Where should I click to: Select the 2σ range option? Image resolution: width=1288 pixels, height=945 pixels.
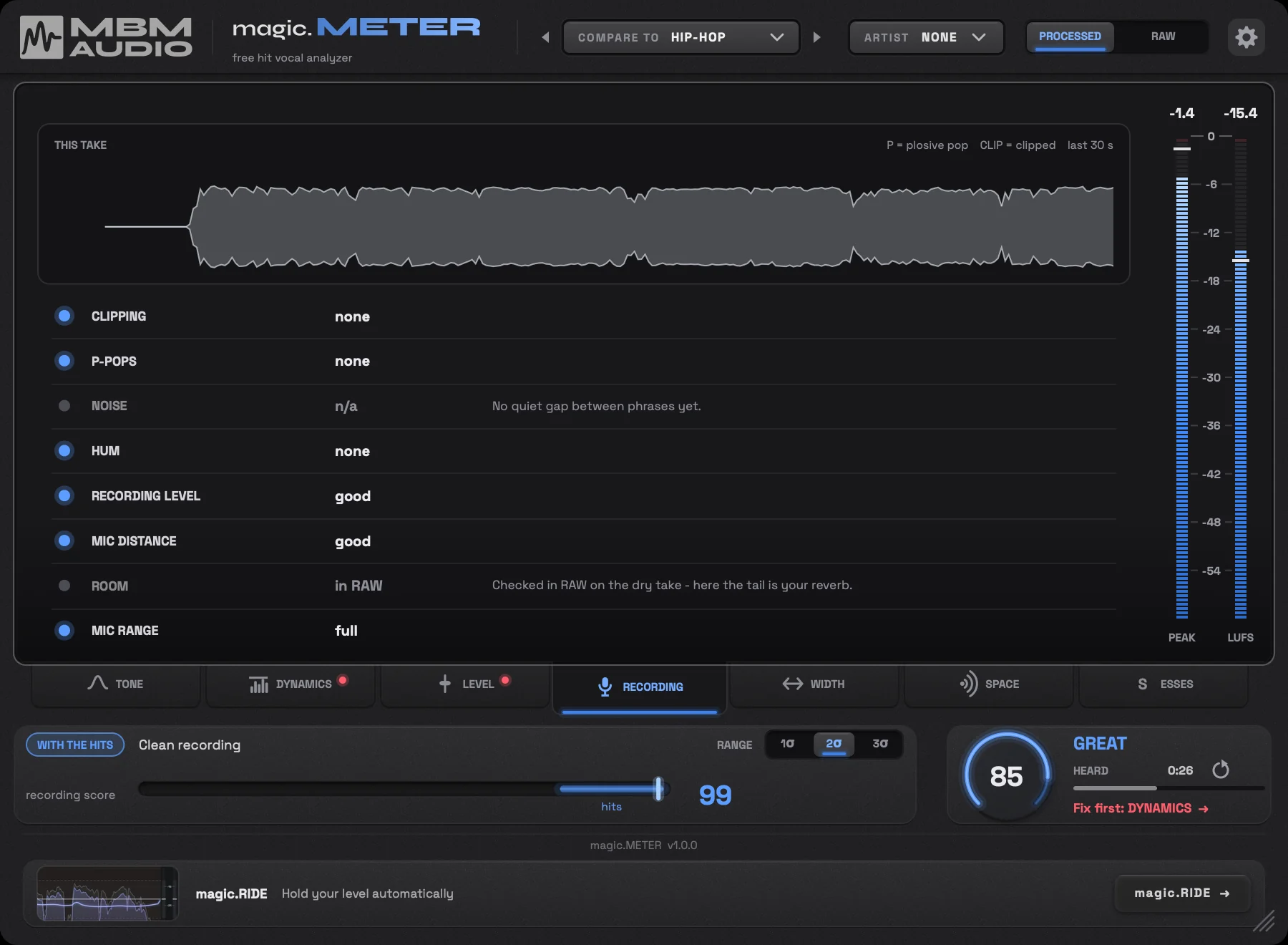[834, 744]
